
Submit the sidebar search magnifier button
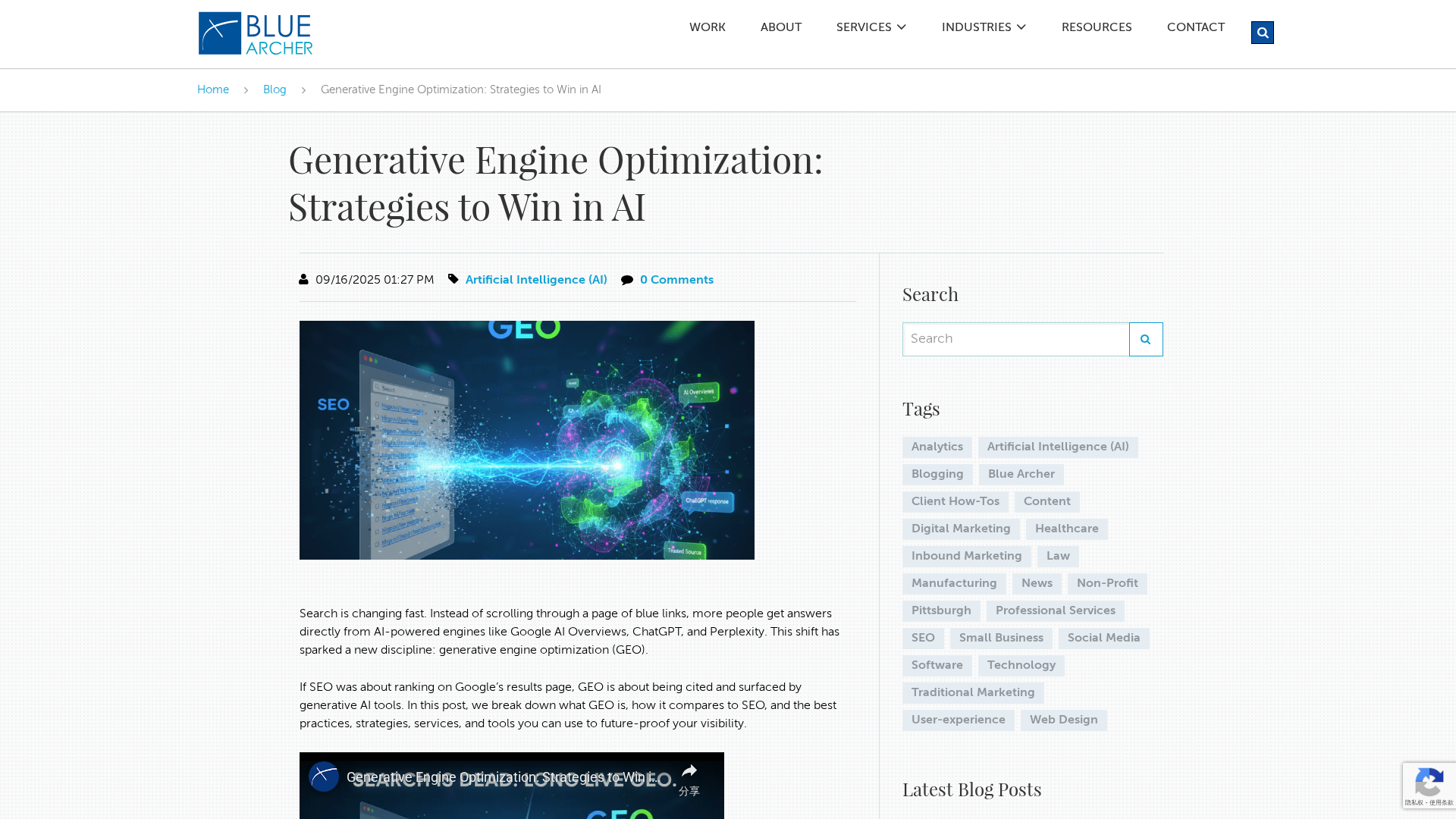[1145, 339]
